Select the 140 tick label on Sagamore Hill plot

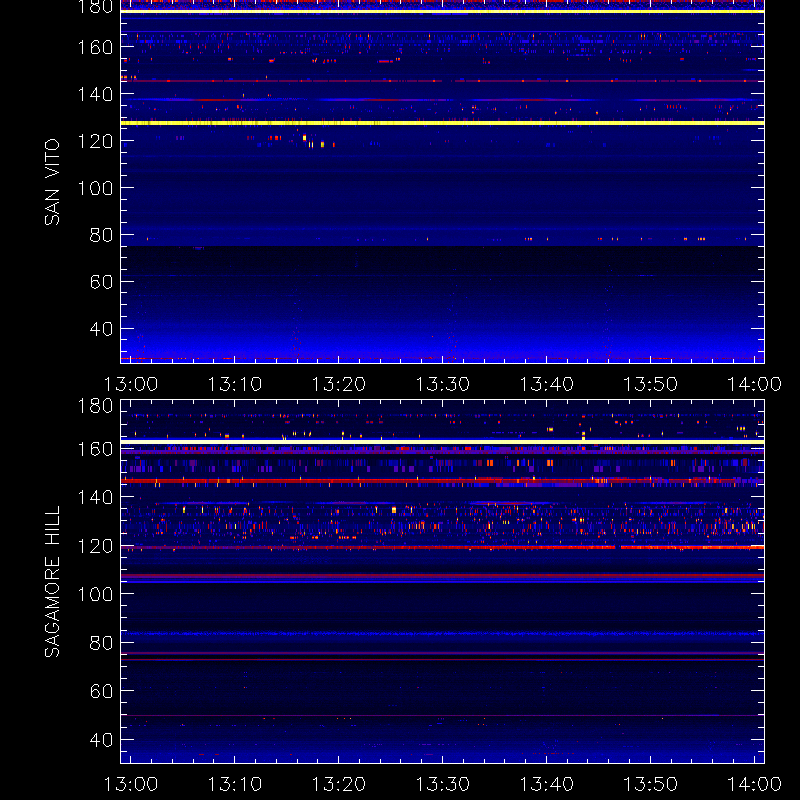click(95, 497)
